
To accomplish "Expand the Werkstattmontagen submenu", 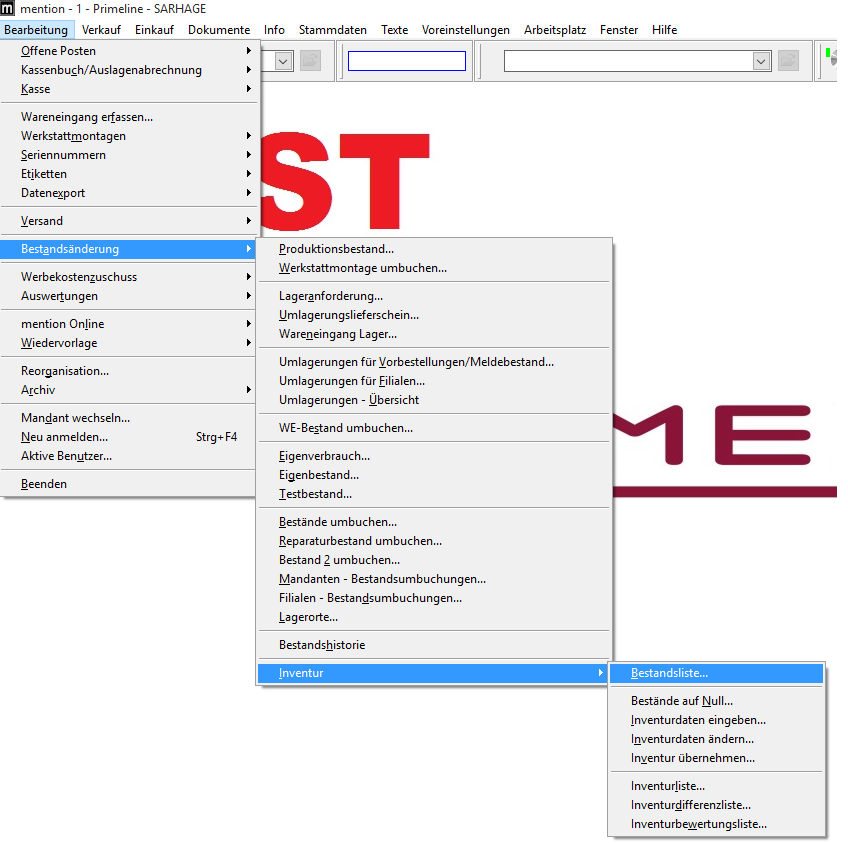I will [66, 135].
